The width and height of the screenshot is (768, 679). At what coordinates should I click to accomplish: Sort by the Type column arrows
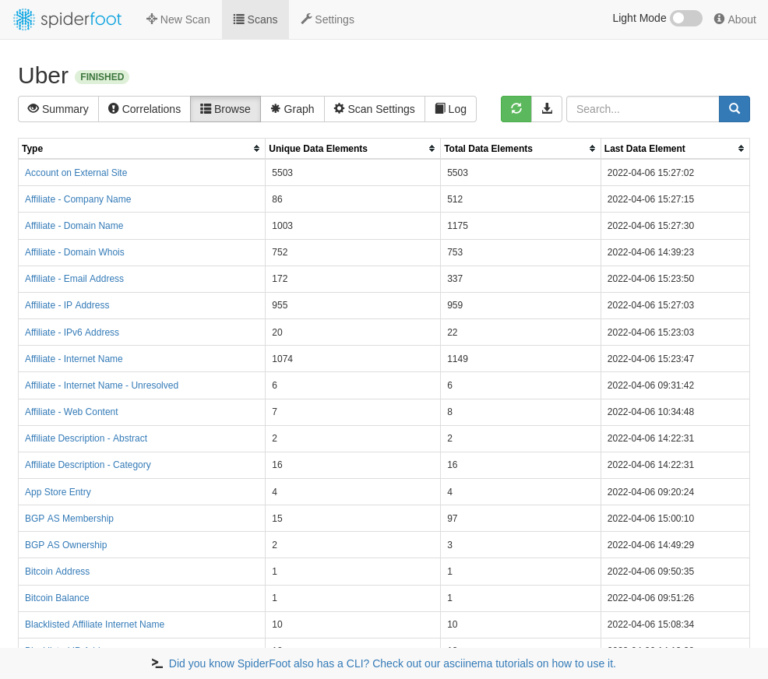click(x=256, y=148)
